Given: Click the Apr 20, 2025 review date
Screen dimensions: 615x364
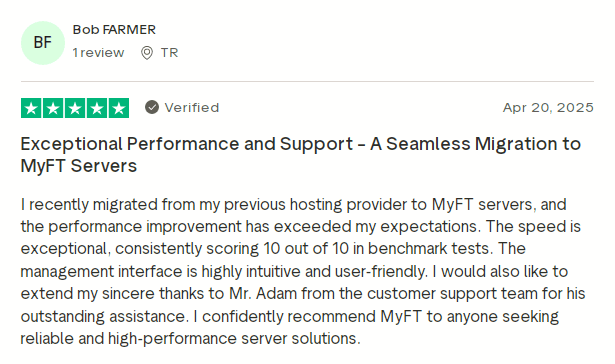Looking at the screenshot, I should coord(548,107).
